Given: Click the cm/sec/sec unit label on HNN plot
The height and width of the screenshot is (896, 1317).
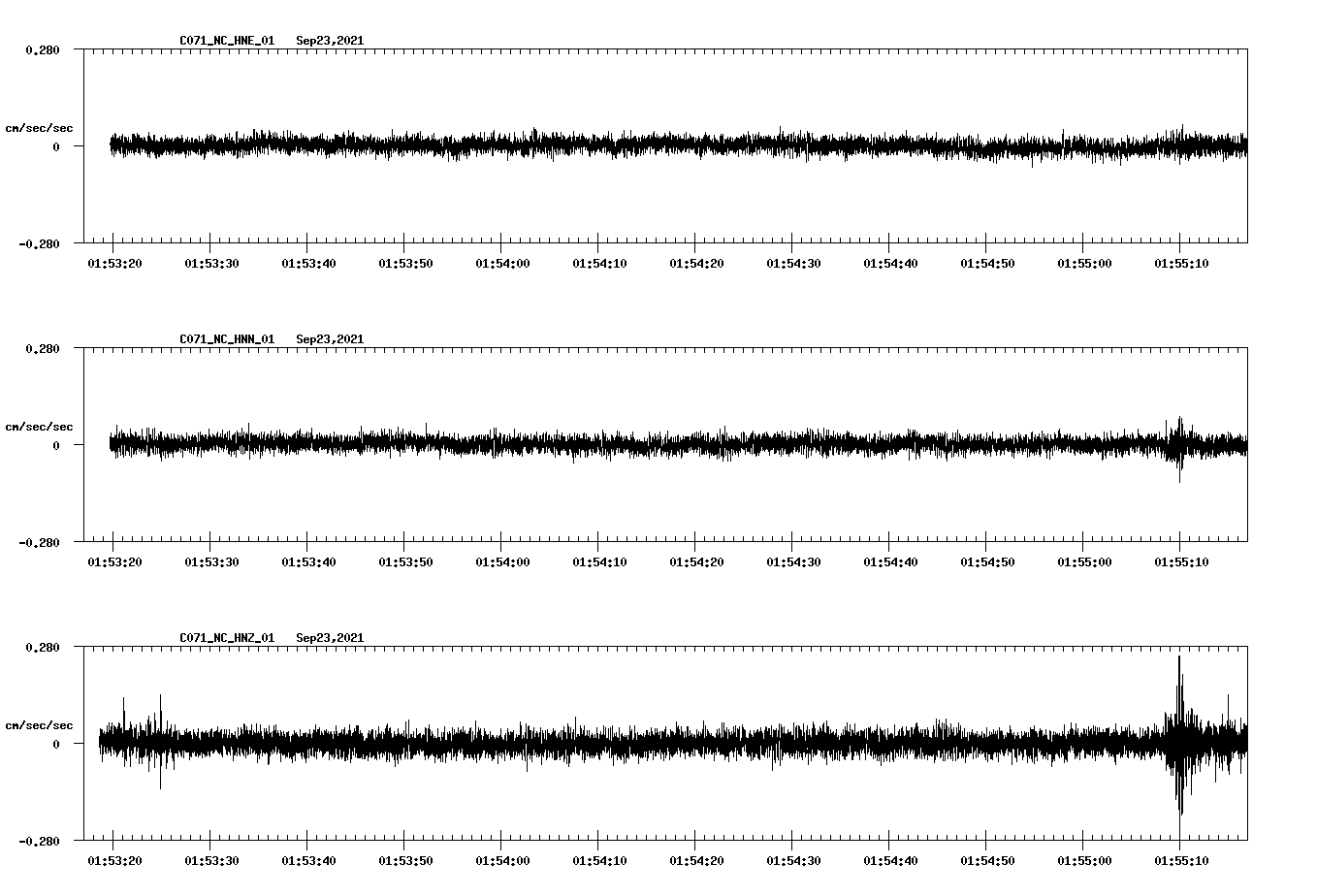Looking at the screenshot, I should (x=39, y=427).
